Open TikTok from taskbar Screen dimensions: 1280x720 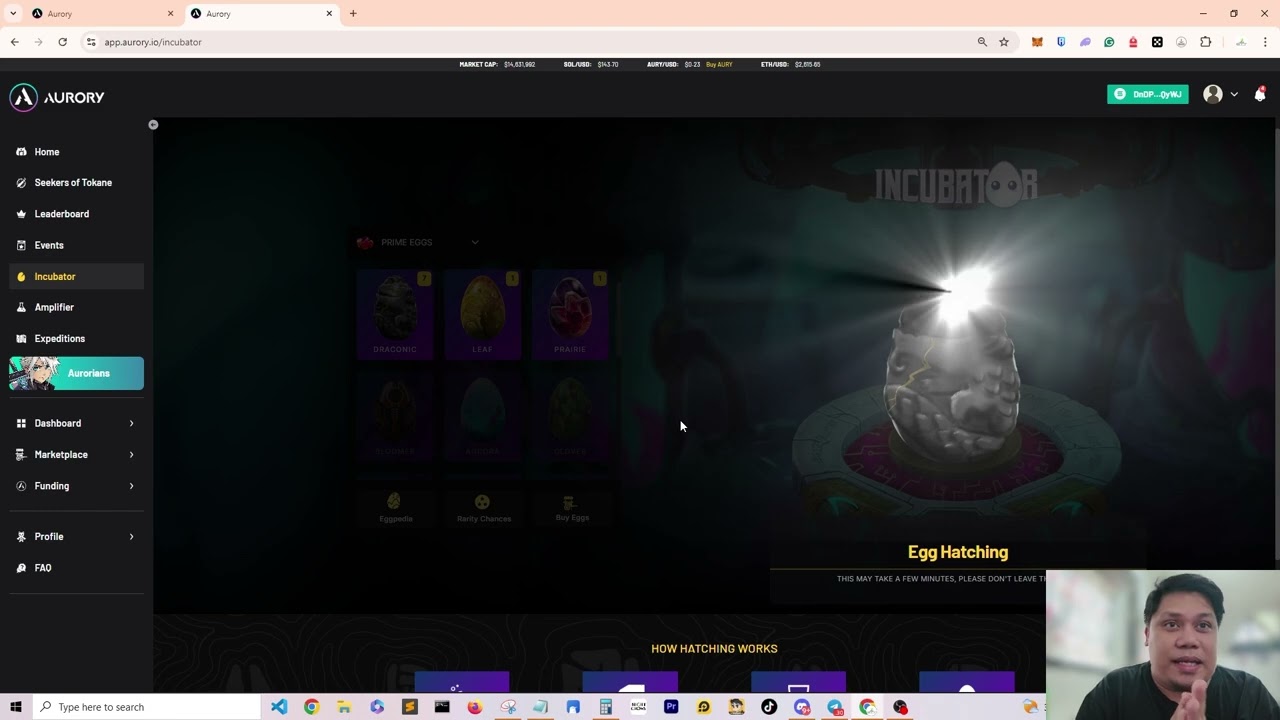(x=769, y=707)
